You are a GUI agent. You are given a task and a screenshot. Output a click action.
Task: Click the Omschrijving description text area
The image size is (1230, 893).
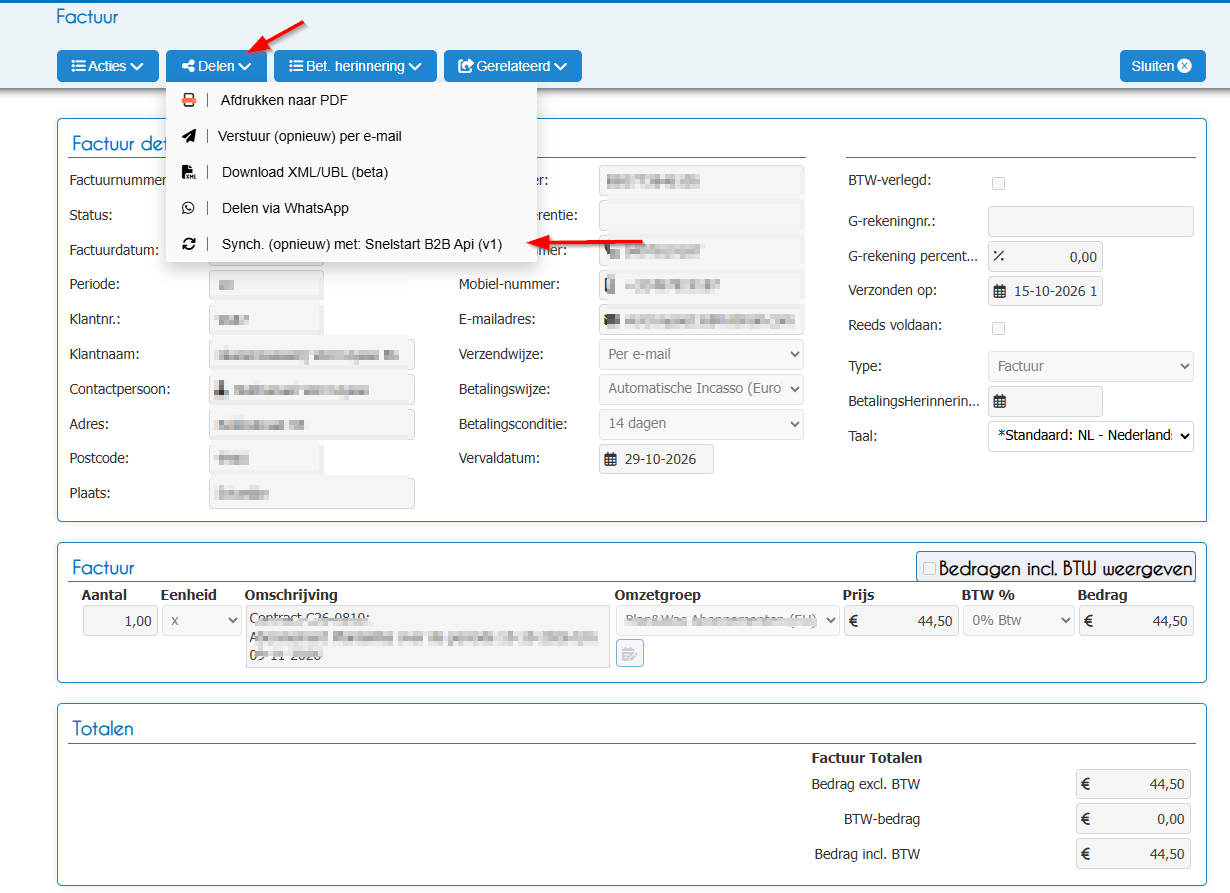[x=428, y=636]
